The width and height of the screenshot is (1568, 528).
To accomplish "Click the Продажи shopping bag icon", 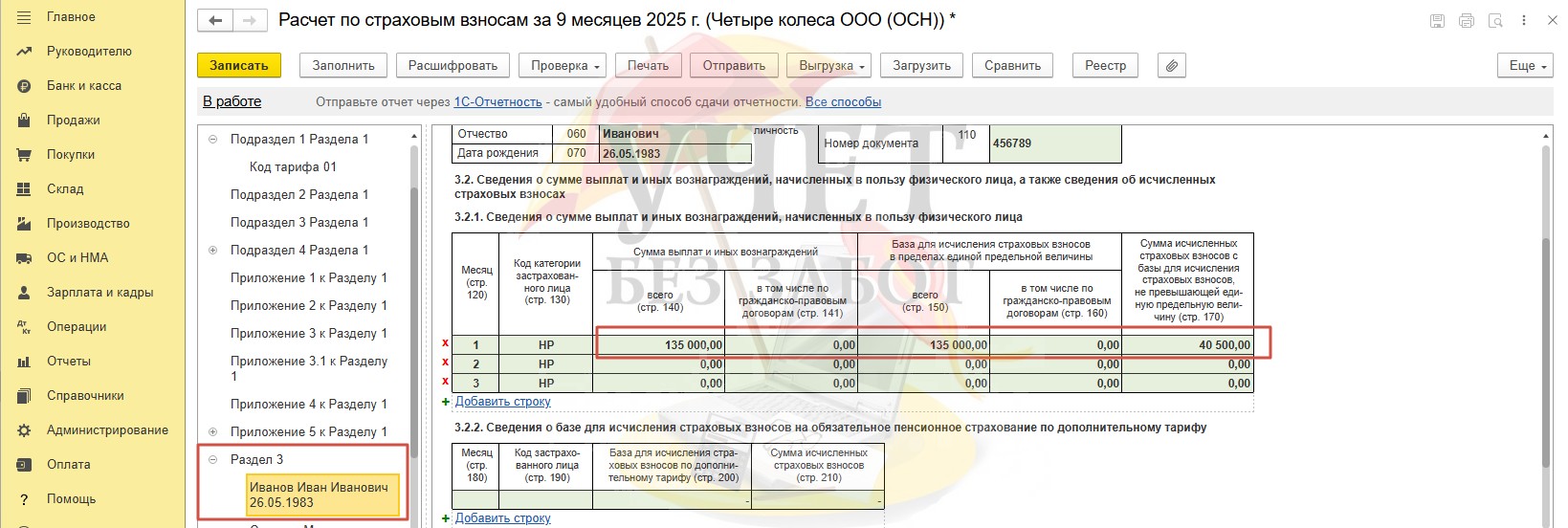I will [25, 121].
